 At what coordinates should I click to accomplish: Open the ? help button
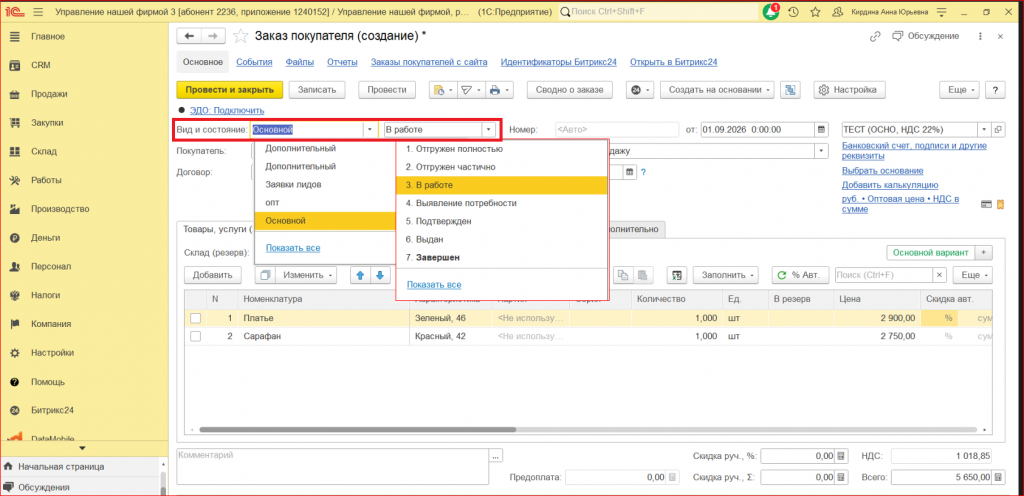pos(995,90)
